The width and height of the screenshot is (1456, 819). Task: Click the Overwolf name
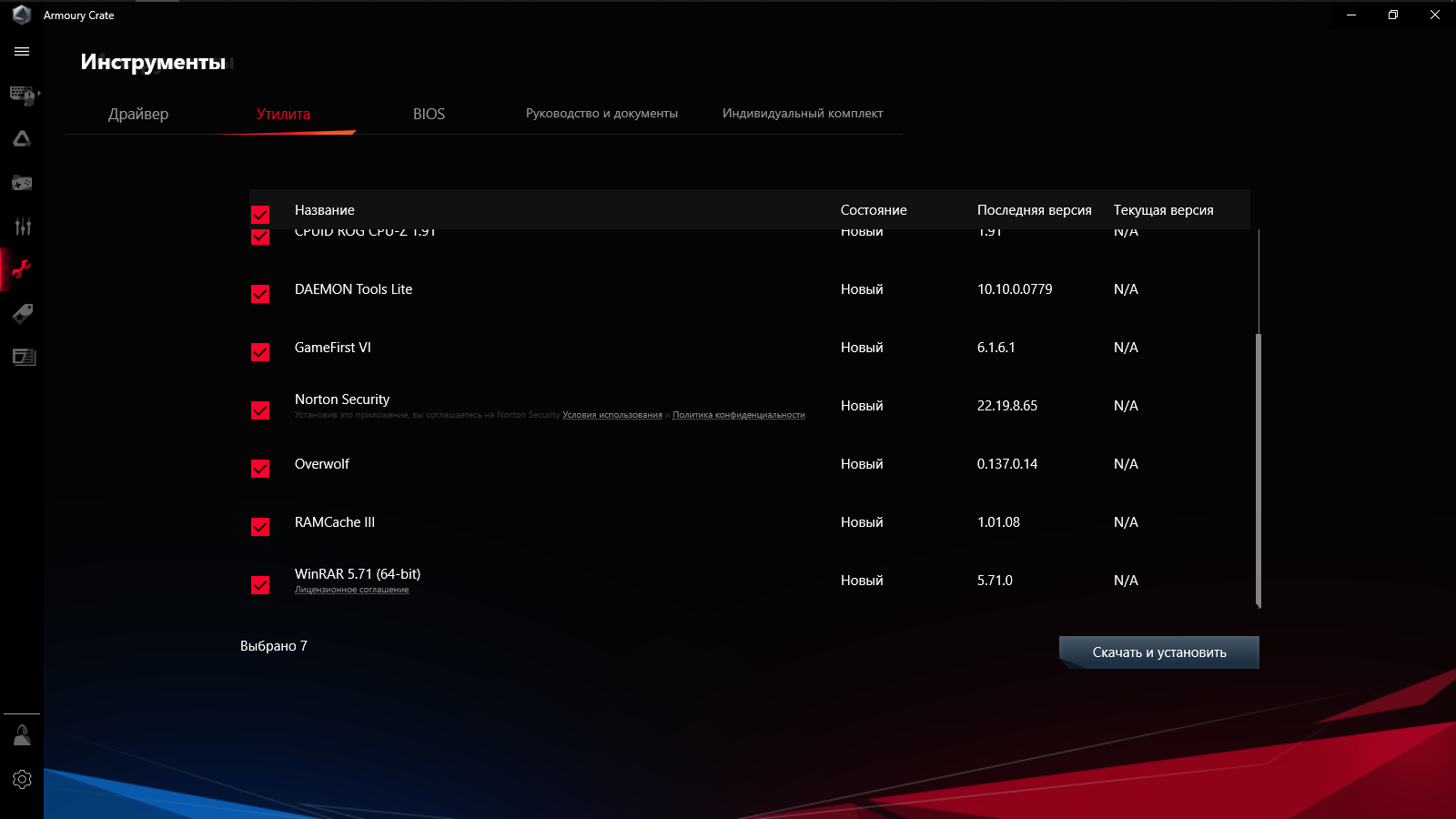tap(322, 464)
